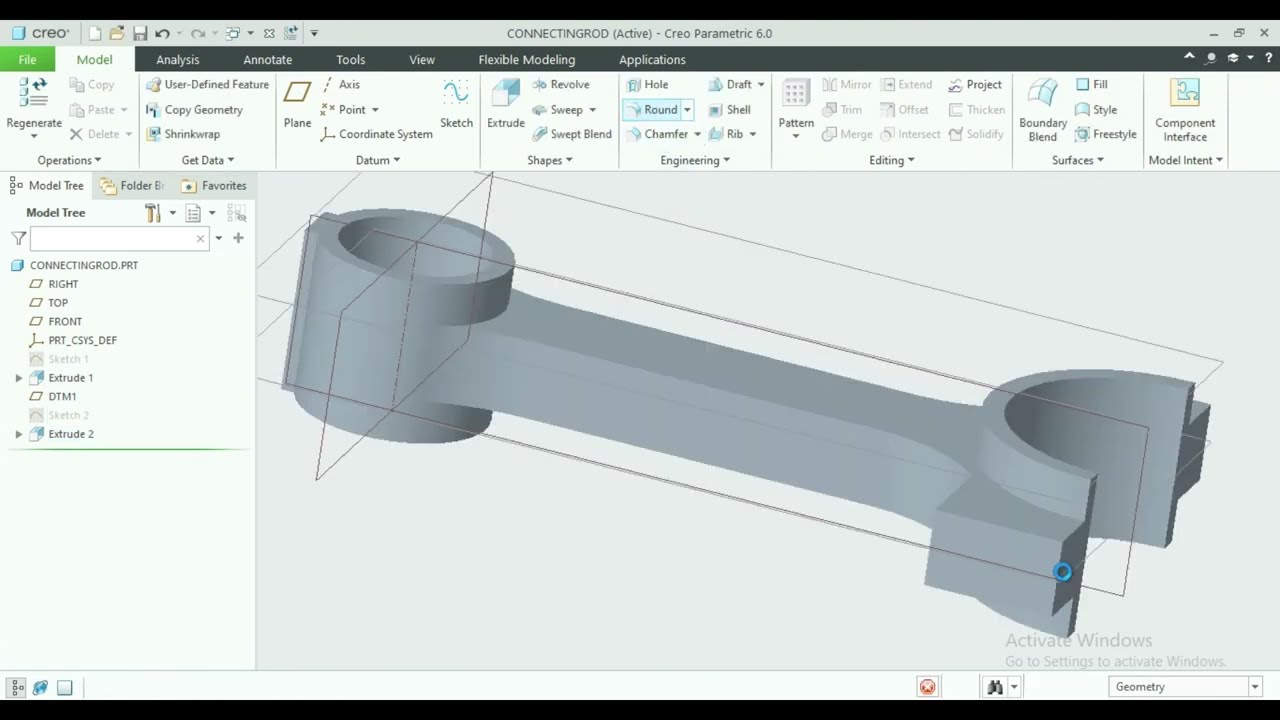Create a datum Axis
The height and width of the screenshot is (720, 1280).
340,85
